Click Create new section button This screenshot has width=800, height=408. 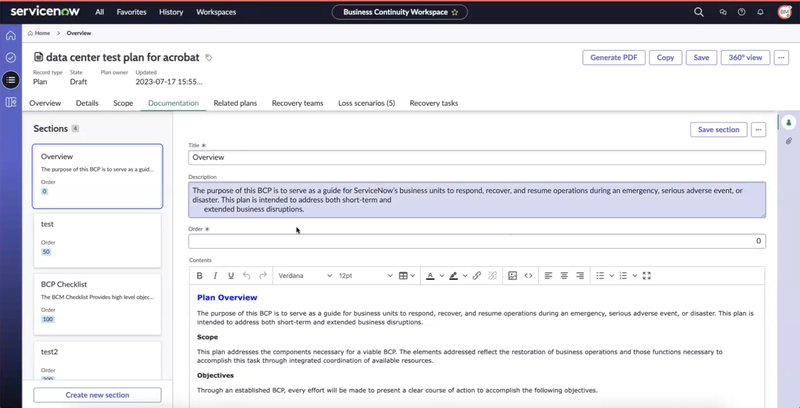tap(97, 395)
